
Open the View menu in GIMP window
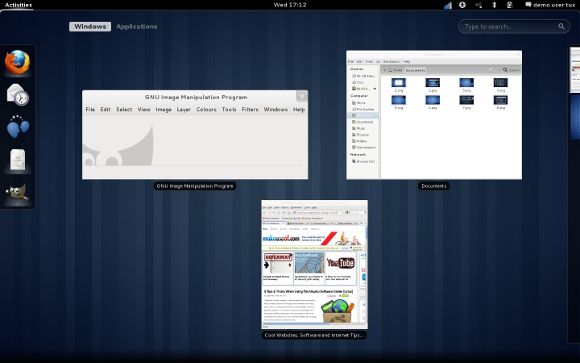(144, 109)
